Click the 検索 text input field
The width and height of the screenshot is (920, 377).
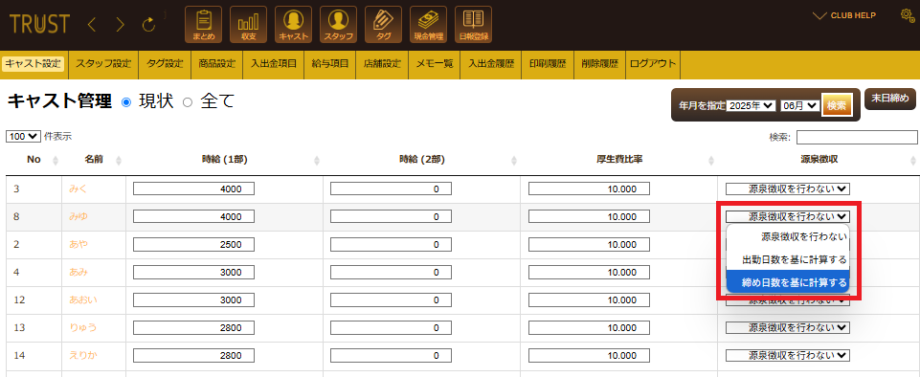point(857,137)
